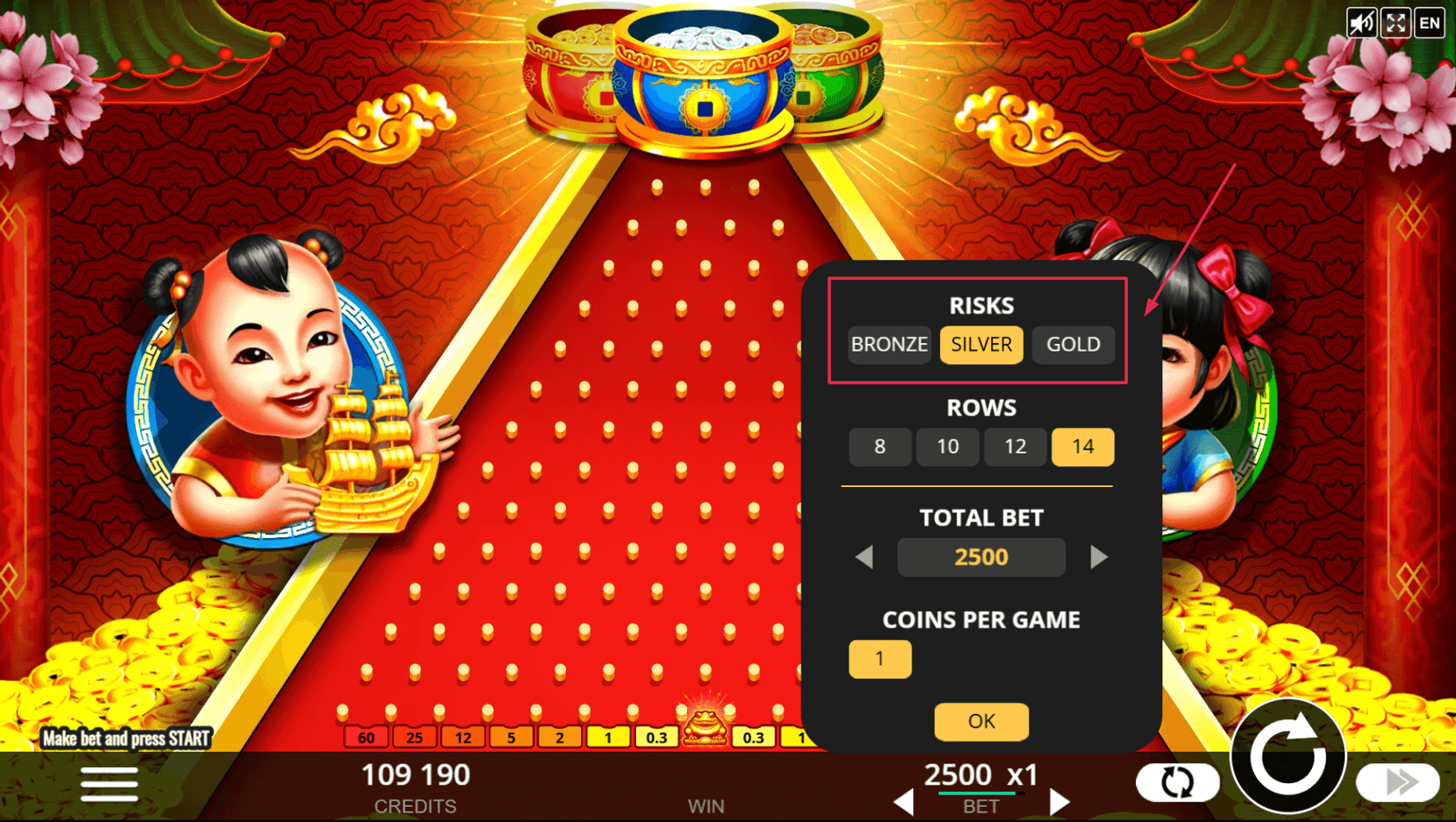
Task: Open the hamburger menu
Action: [x=109, y=785]
